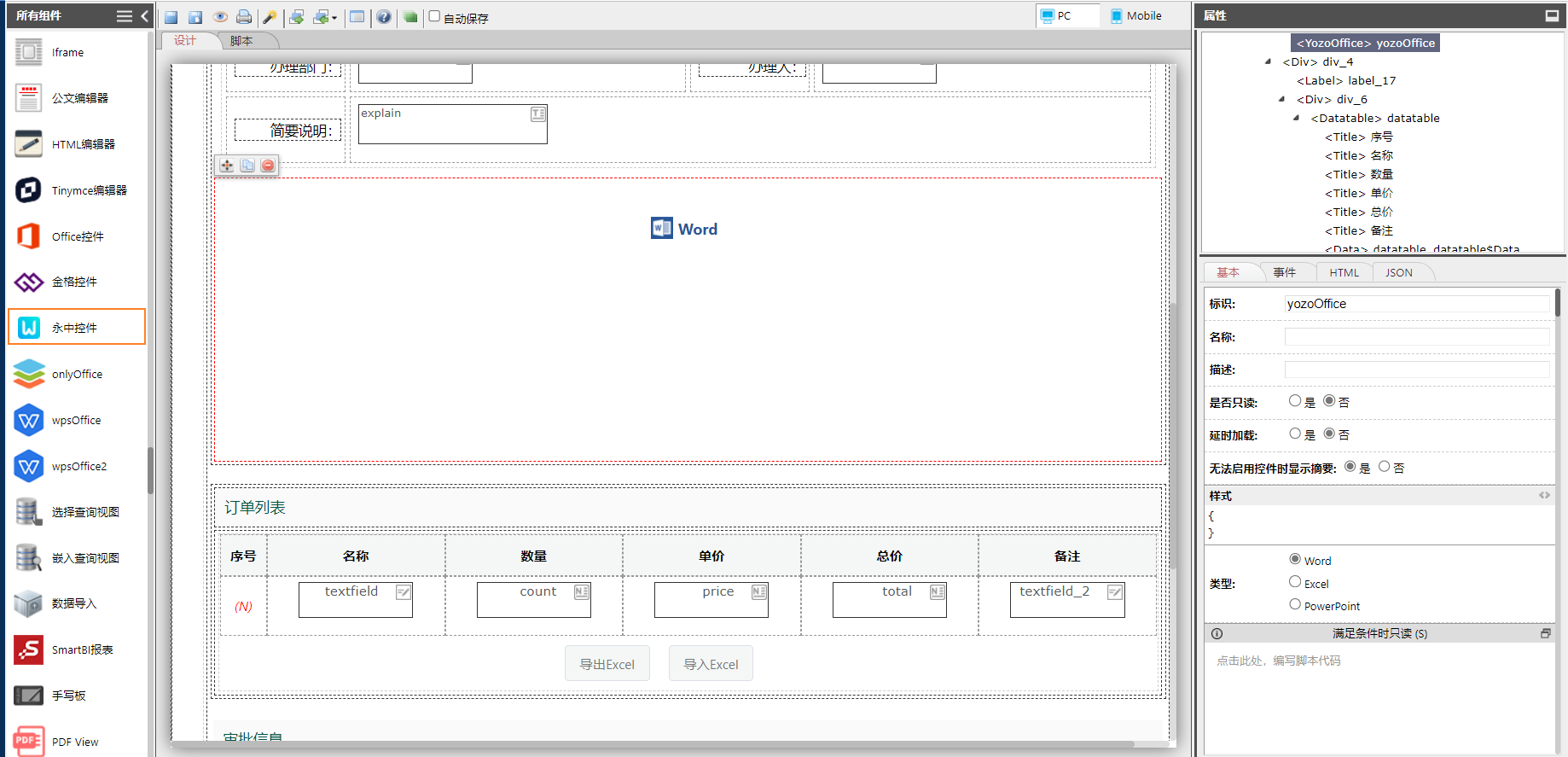Collapse the 所有组件 sidebar with the arrow
This screenshot has width=1568, height=757.
144,15
